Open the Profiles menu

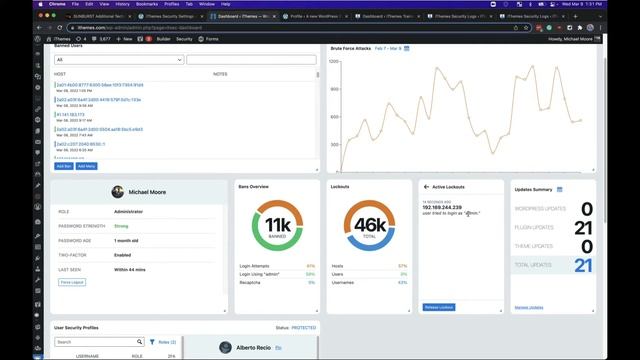point(172,4)
